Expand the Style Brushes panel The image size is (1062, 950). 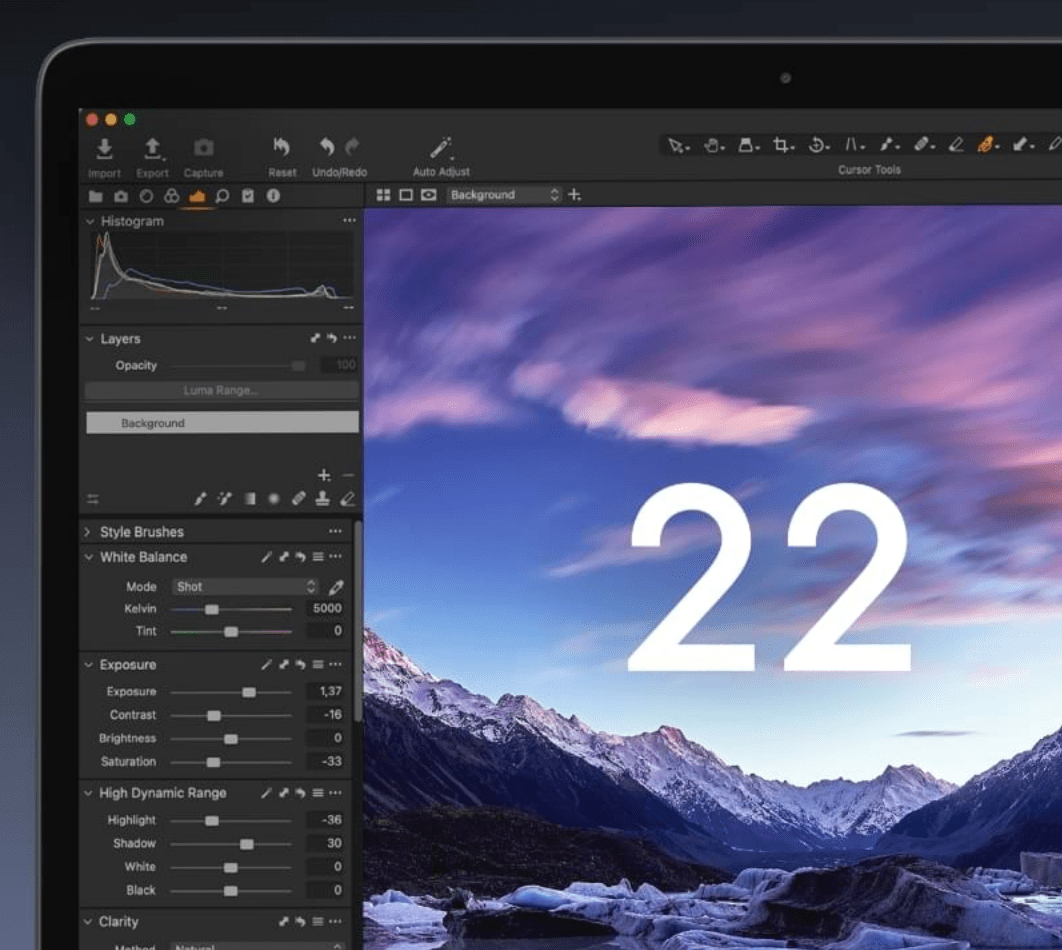pos(87,532)
